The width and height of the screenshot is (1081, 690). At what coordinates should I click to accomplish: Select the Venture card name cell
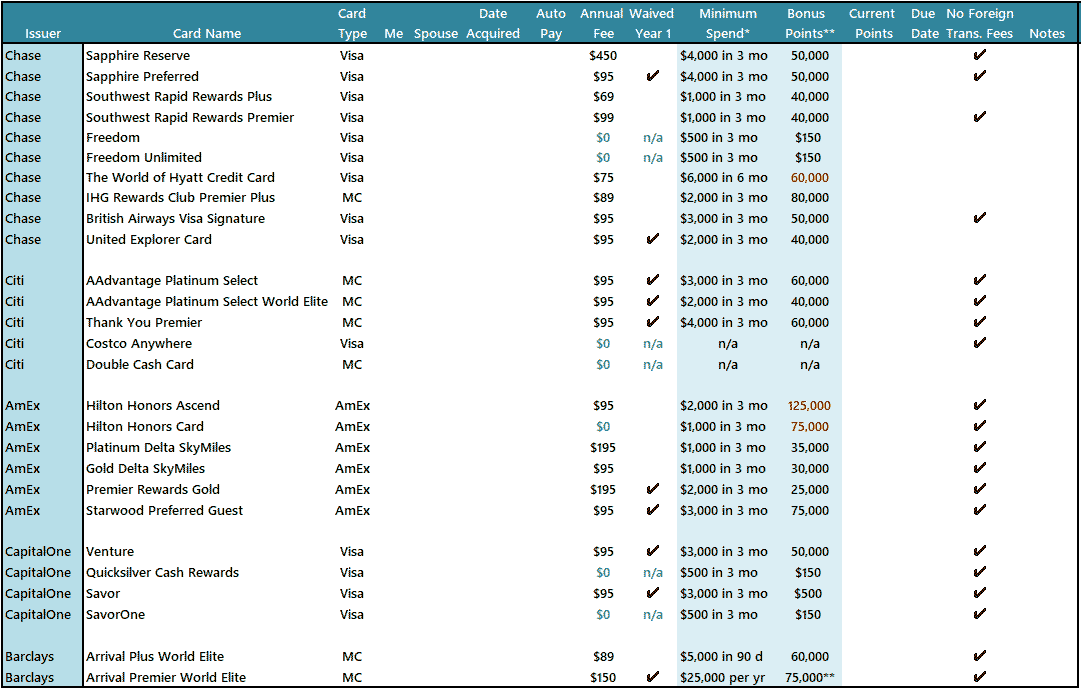(x=110, y=551)
